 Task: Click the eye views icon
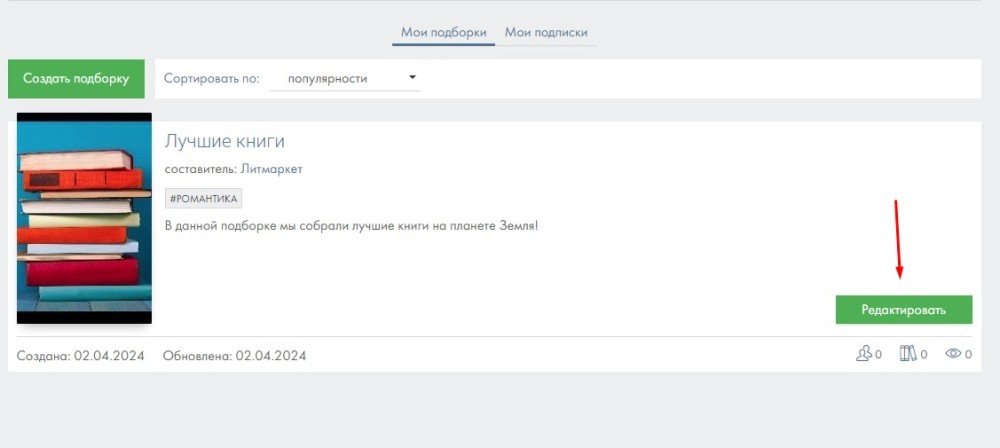click(953, 354)
